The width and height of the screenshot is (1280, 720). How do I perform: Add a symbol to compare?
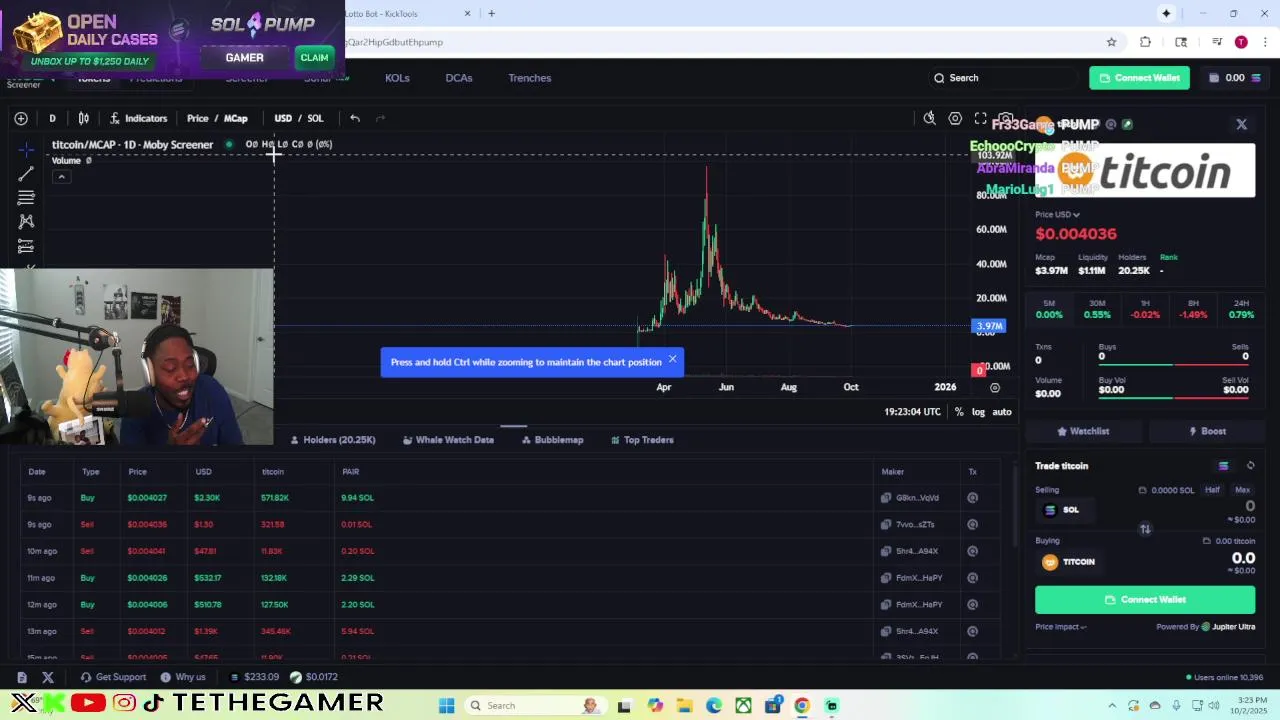21,118
